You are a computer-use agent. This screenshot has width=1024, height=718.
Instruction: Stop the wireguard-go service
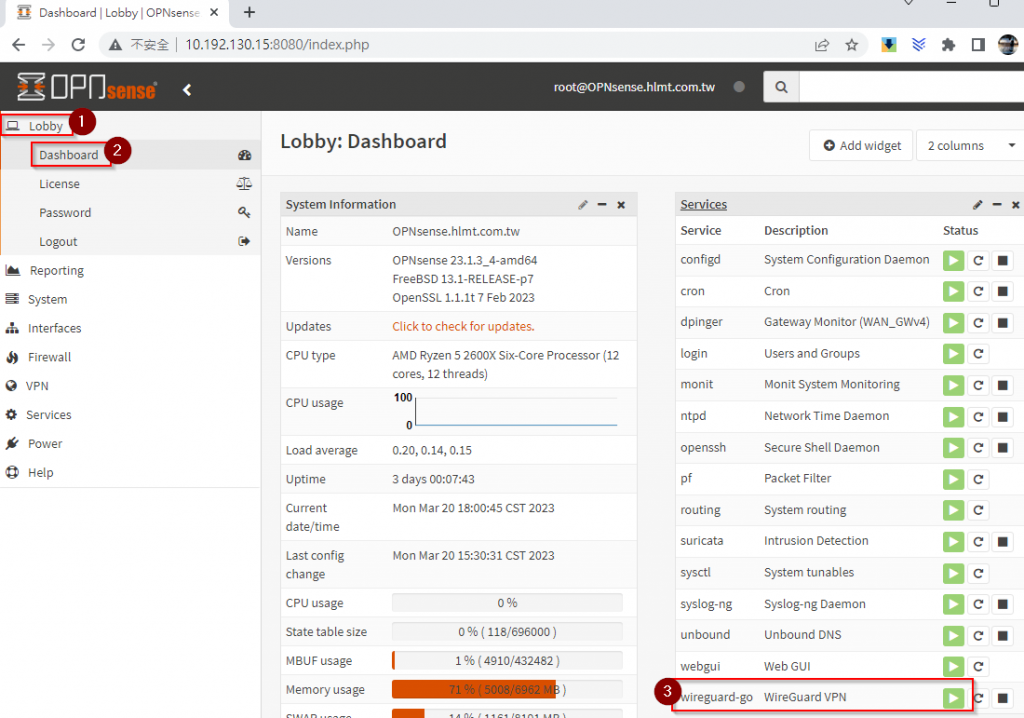pos(1002,698)
